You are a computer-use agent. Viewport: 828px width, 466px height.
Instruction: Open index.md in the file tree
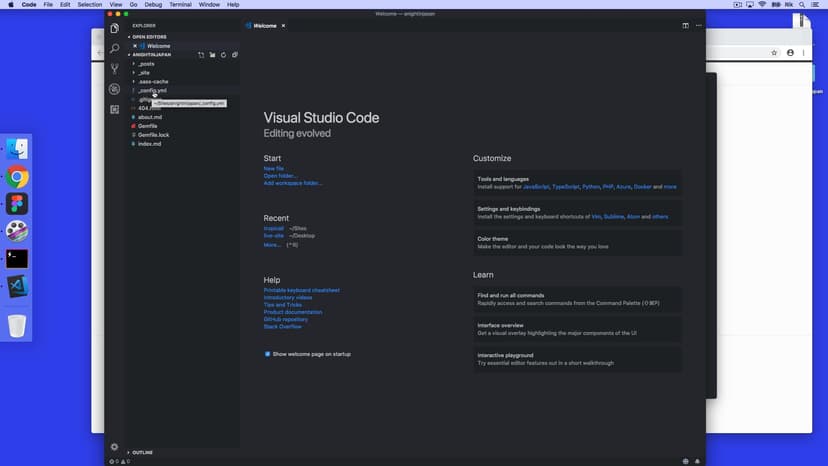coord(149,144)
